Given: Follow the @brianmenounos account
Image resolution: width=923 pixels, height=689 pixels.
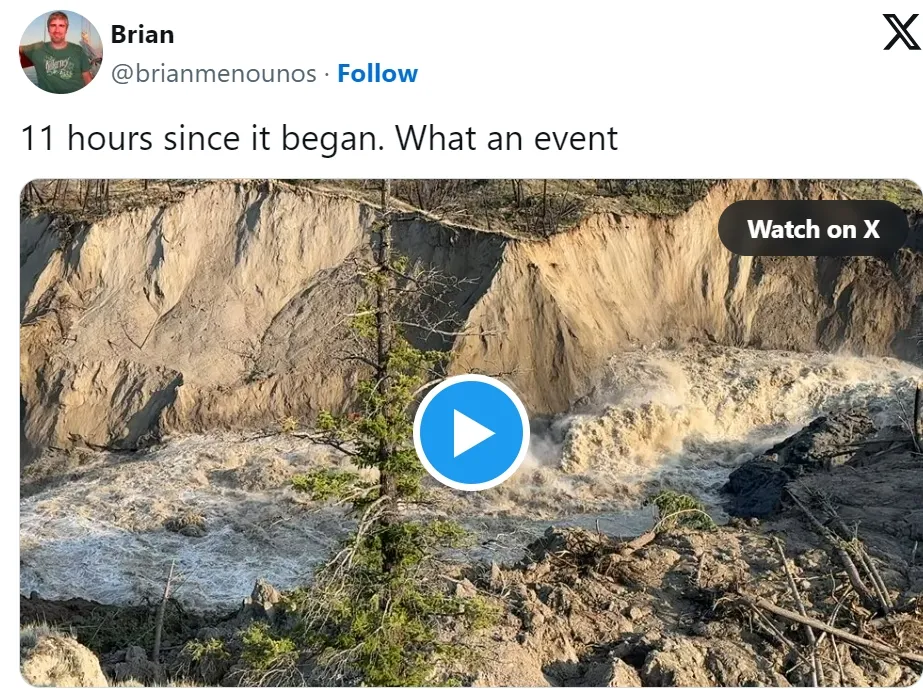Looking at the screenshot, I should pyautogui.click(x=377, y=74).
